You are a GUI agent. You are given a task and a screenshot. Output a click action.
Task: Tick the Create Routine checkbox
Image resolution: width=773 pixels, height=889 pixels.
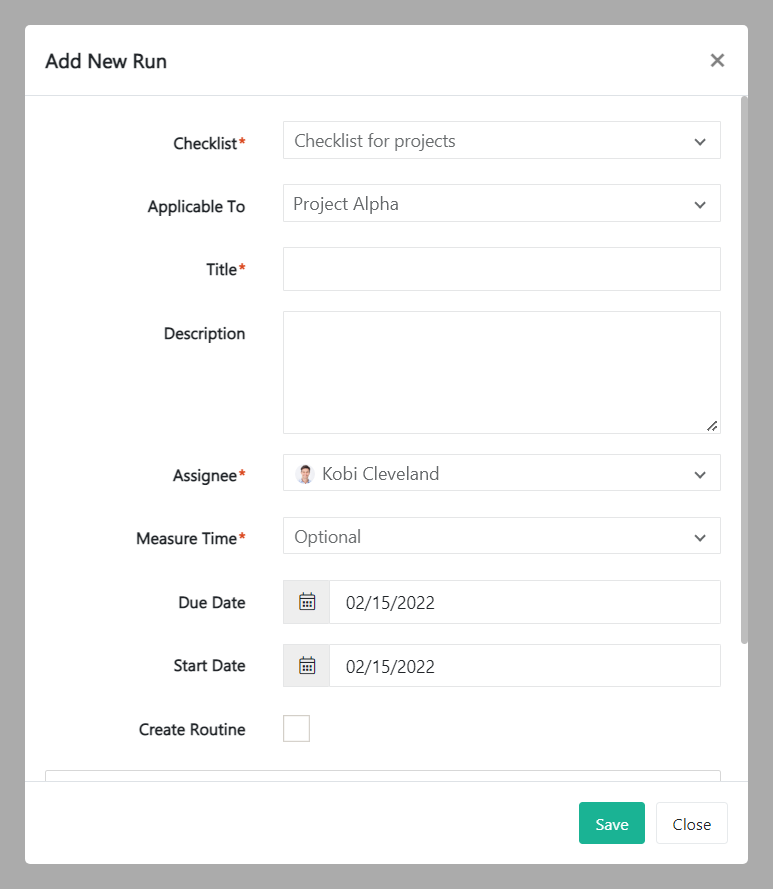(x=296, y=729)
